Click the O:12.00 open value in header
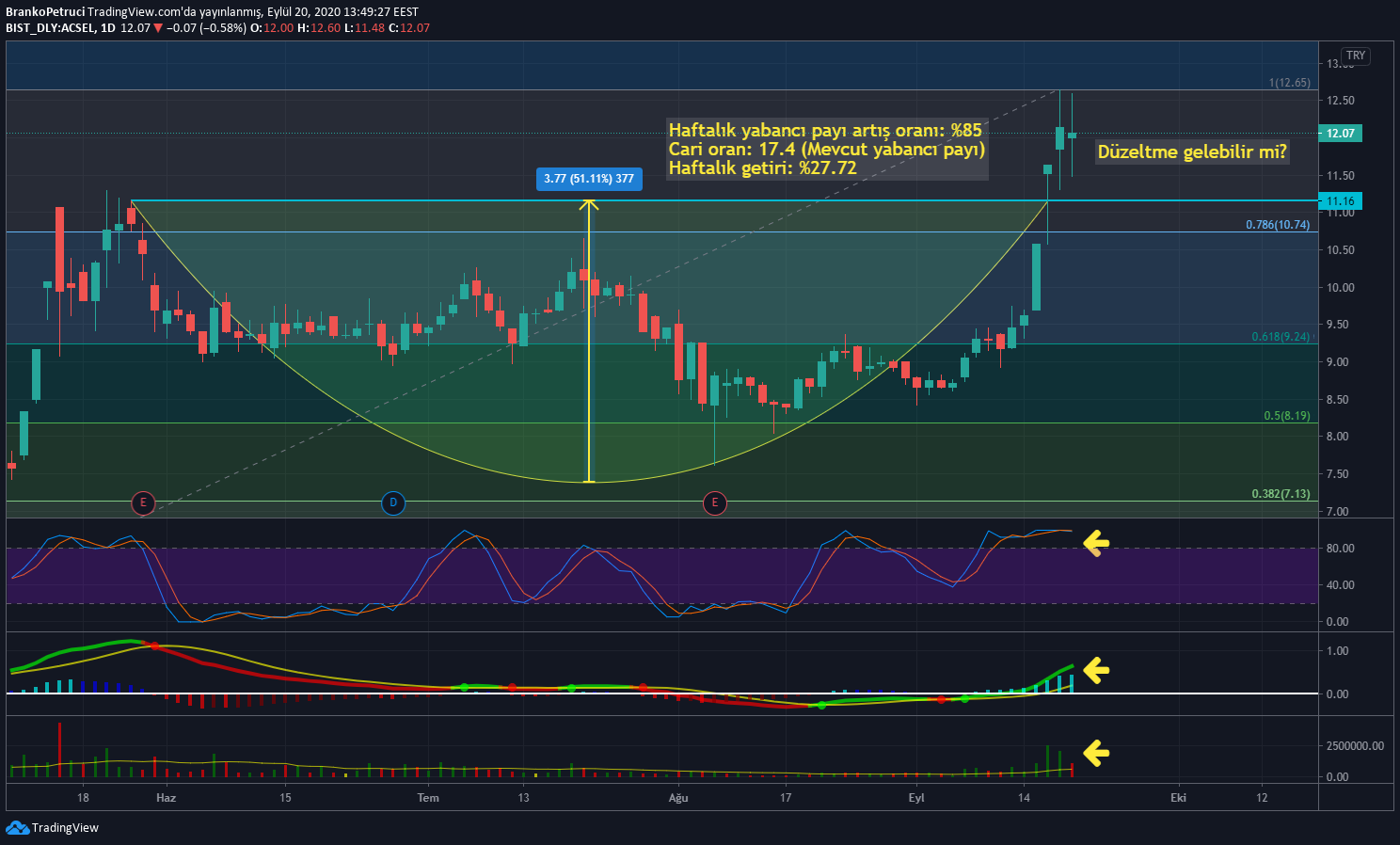 [x=272, y=28]
